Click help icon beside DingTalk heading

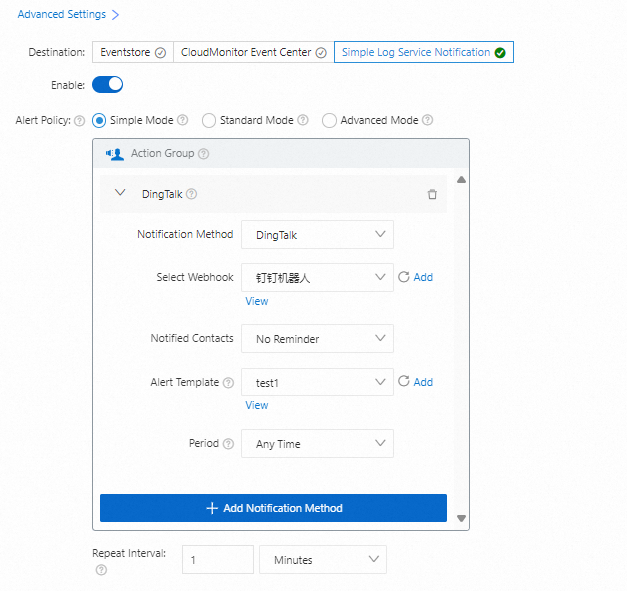click(192, 194)
